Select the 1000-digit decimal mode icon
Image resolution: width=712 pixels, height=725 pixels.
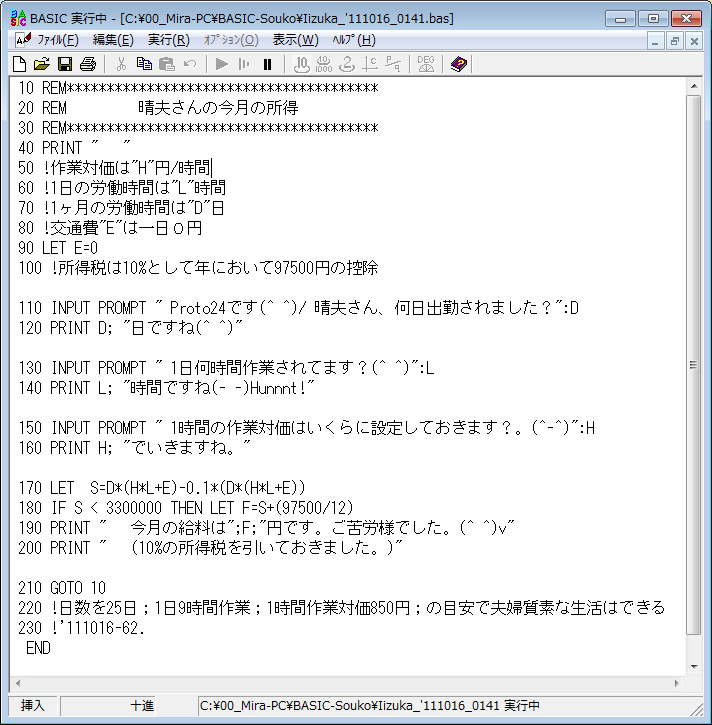coord(324,64)
